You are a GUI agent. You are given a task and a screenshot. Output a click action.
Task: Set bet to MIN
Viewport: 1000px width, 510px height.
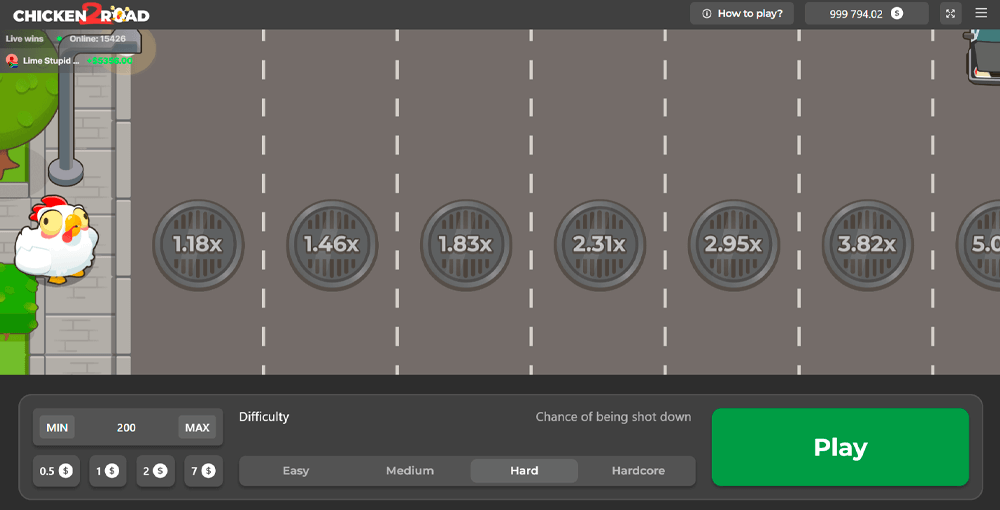tap(57, 428)
